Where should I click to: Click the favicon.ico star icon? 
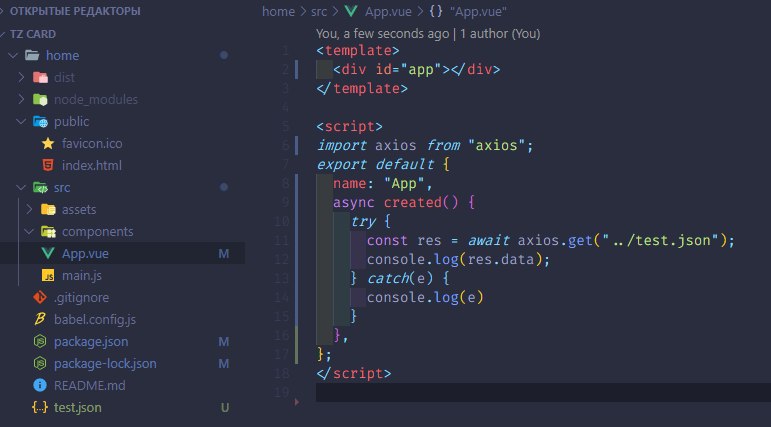pos(48,144)
